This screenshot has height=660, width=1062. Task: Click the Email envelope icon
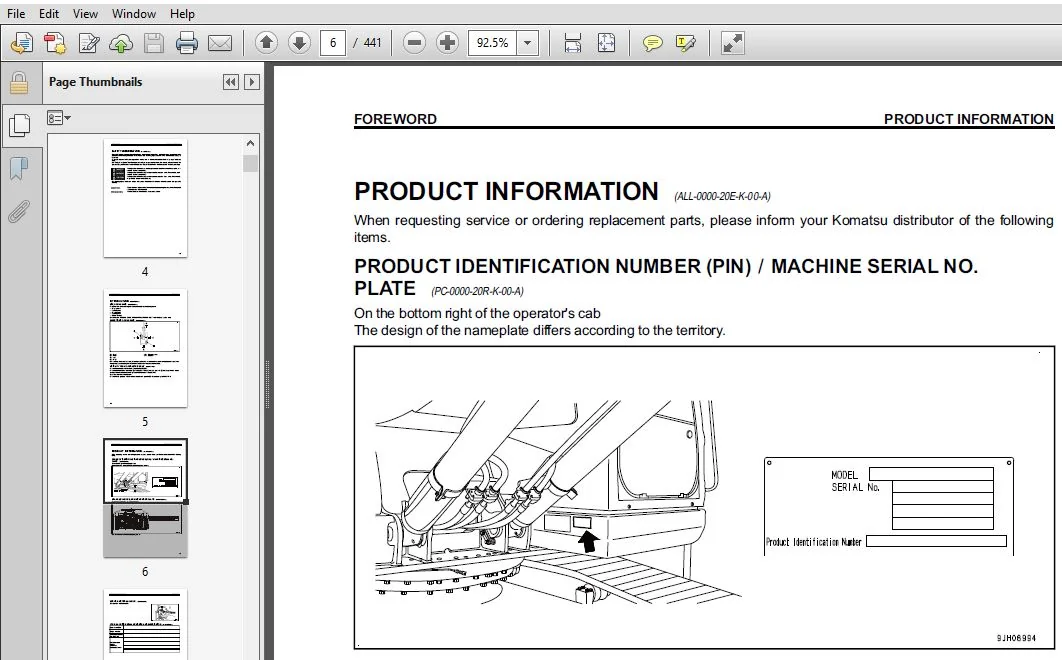pos(219,43)
